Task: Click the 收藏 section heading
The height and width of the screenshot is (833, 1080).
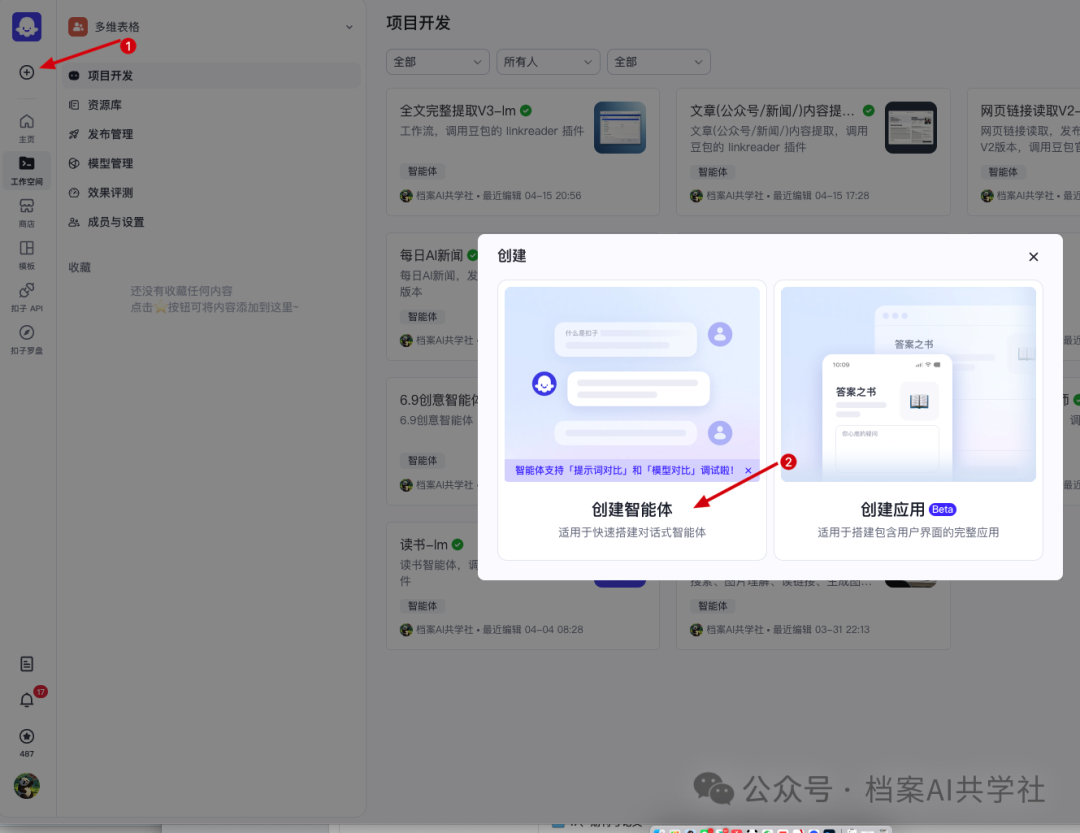Action: (79, 267)
